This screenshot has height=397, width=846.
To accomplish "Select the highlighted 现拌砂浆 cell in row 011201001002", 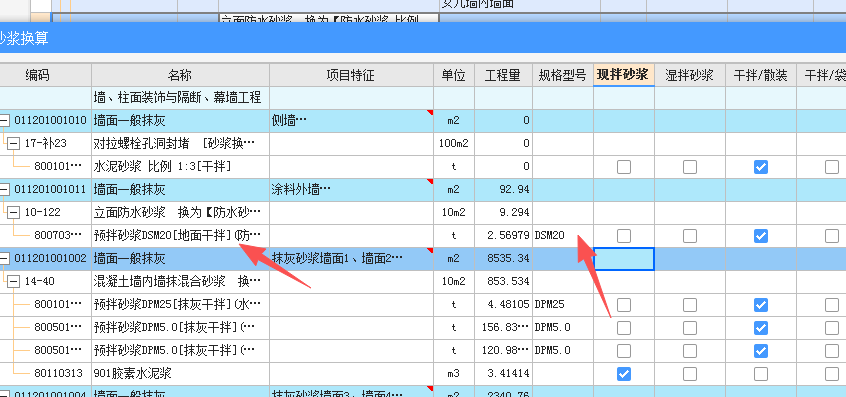I will 624,259.
